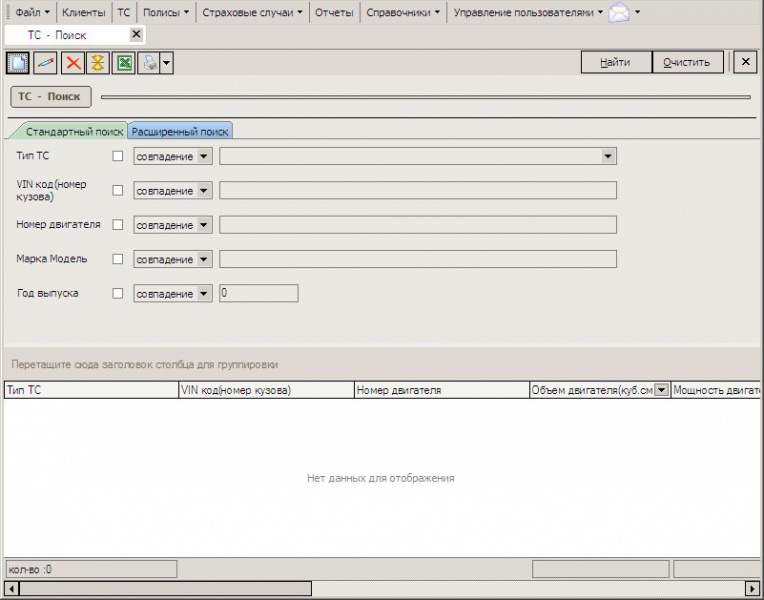Click the horizontal scrollbar right arrow
Screen dimensions: 764x600
(753, 588)
